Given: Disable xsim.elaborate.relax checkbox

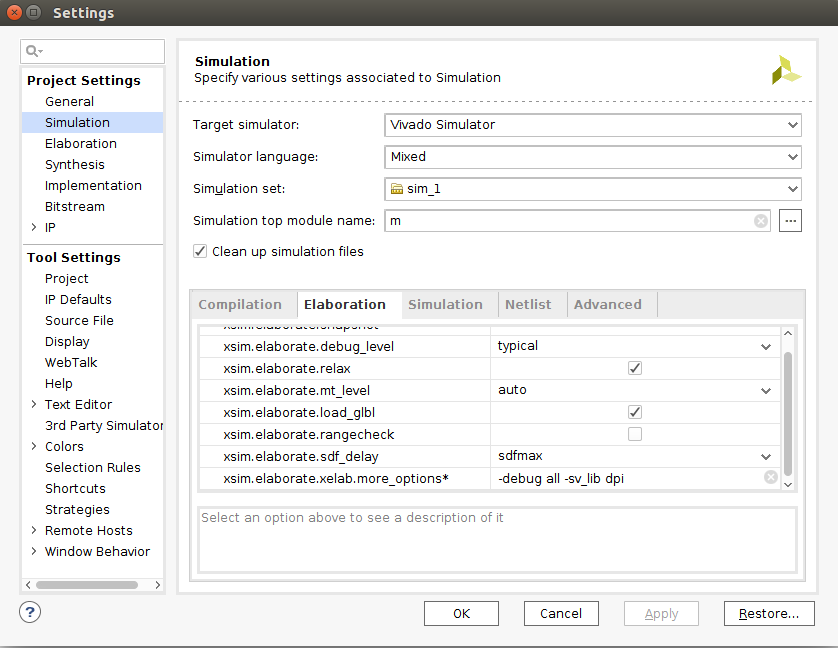Looking at the screenshot, I should point(634,368).
